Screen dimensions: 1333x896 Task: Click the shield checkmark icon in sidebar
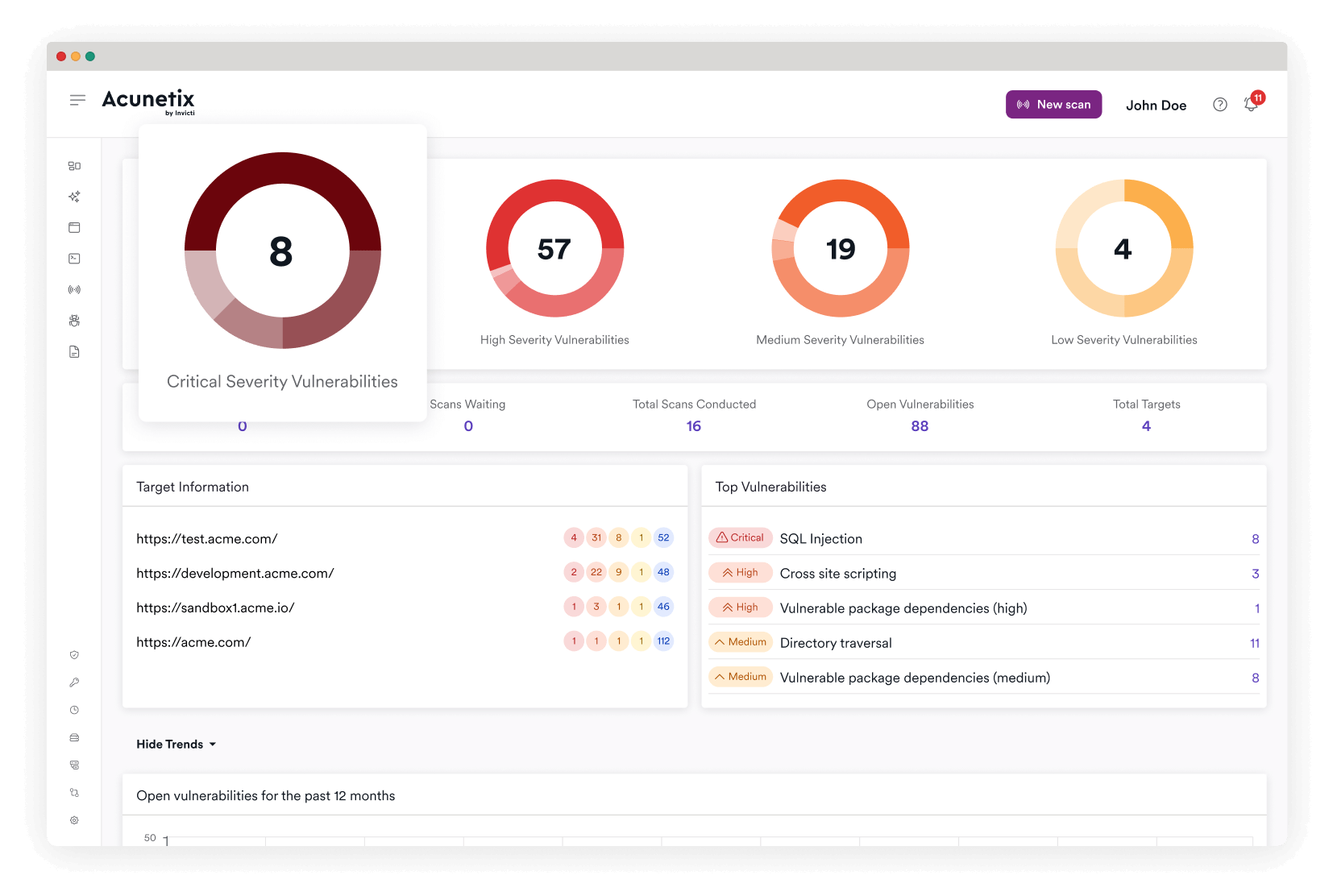tap(74, 655)
